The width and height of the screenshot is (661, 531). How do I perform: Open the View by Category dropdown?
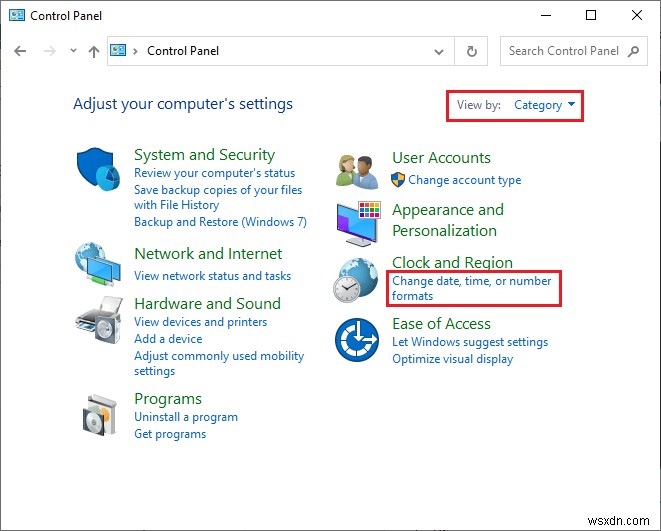544,105
